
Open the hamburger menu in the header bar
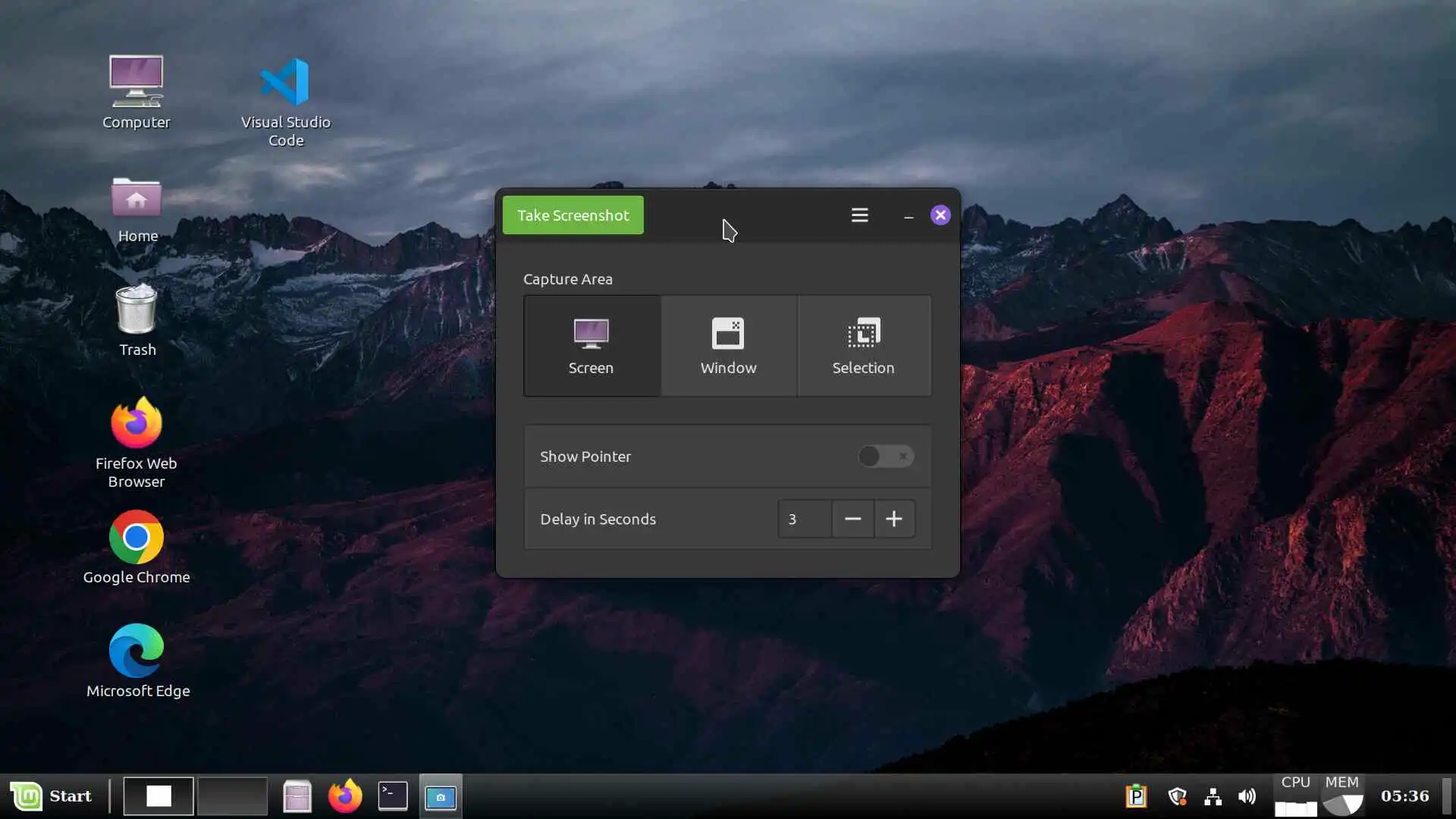click(859, 215)
